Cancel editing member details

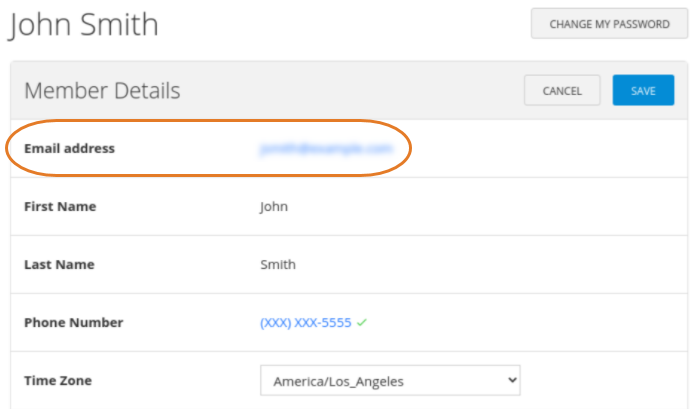point(562,90)
